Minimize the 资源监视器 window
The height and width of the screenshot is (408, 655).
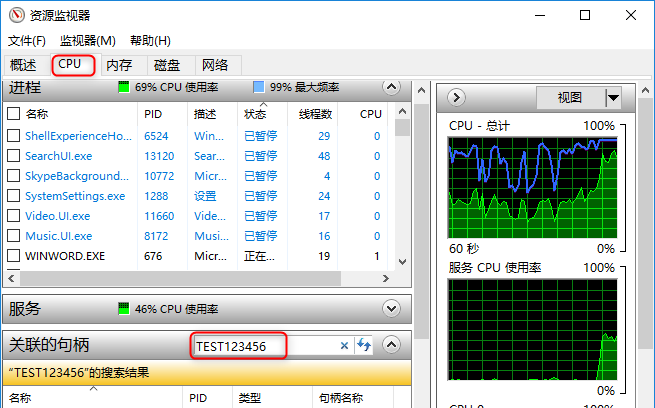point(540,15)
